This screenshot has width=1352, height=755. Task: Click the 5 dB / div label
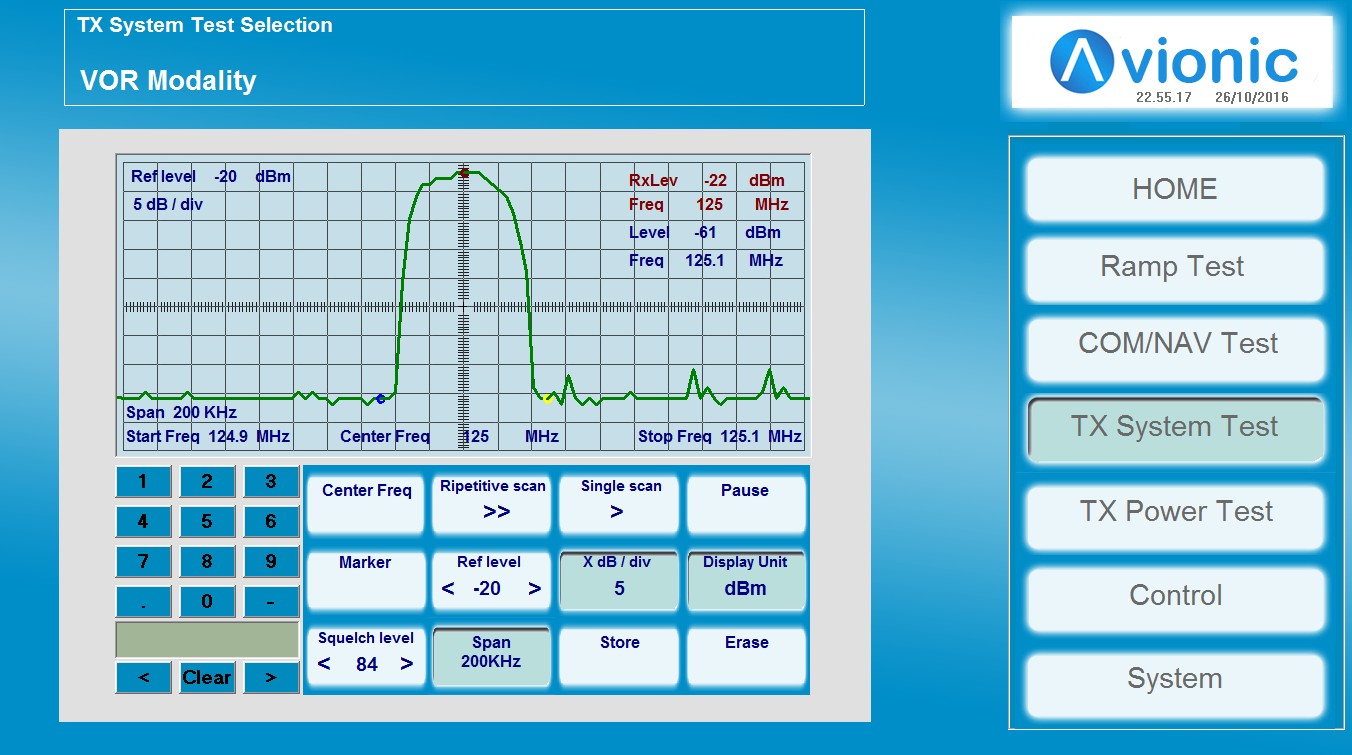[168, 204]
